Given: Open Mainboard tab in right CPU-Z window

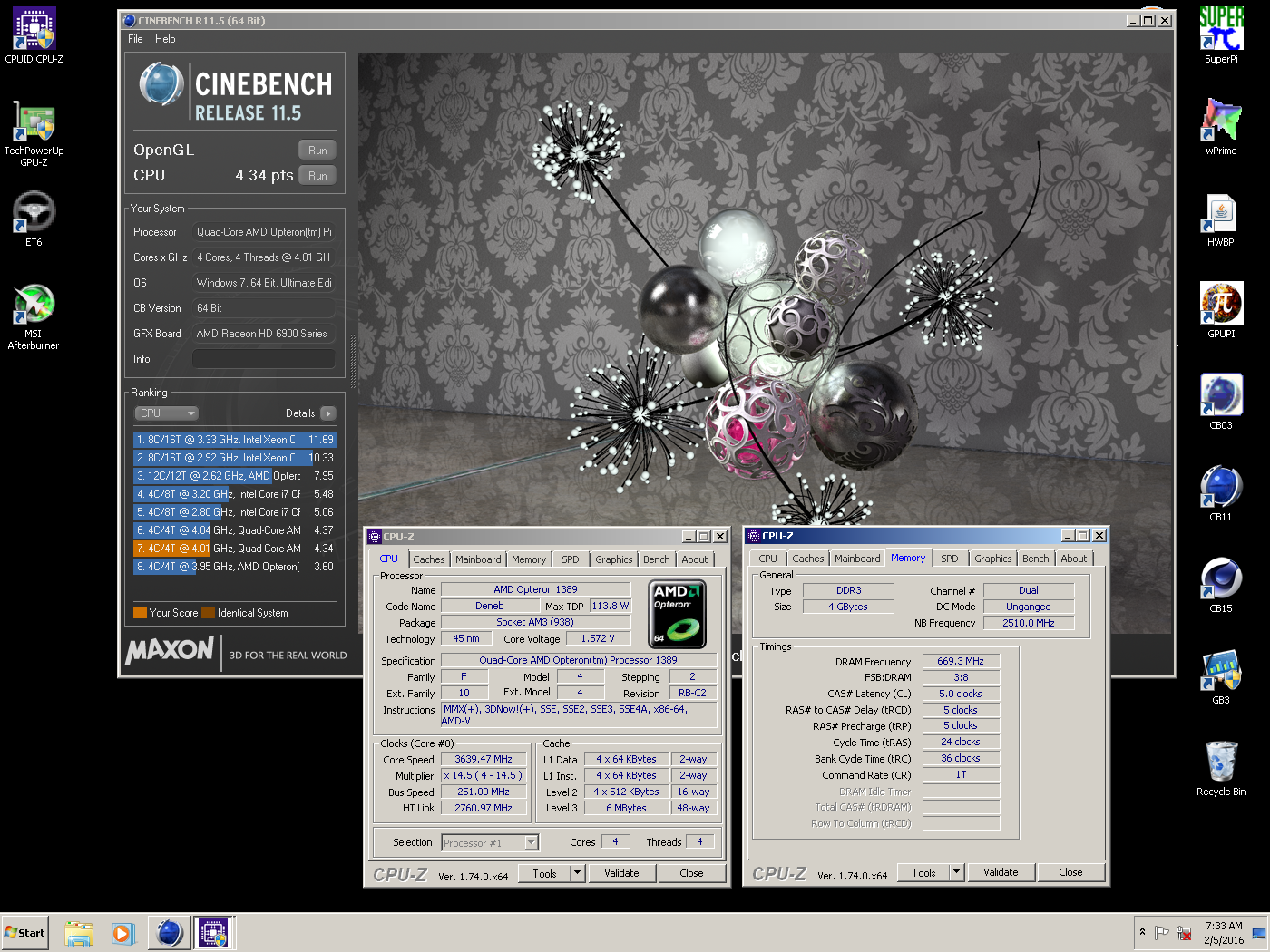Looking at the screenshot, I should point(857,559).
